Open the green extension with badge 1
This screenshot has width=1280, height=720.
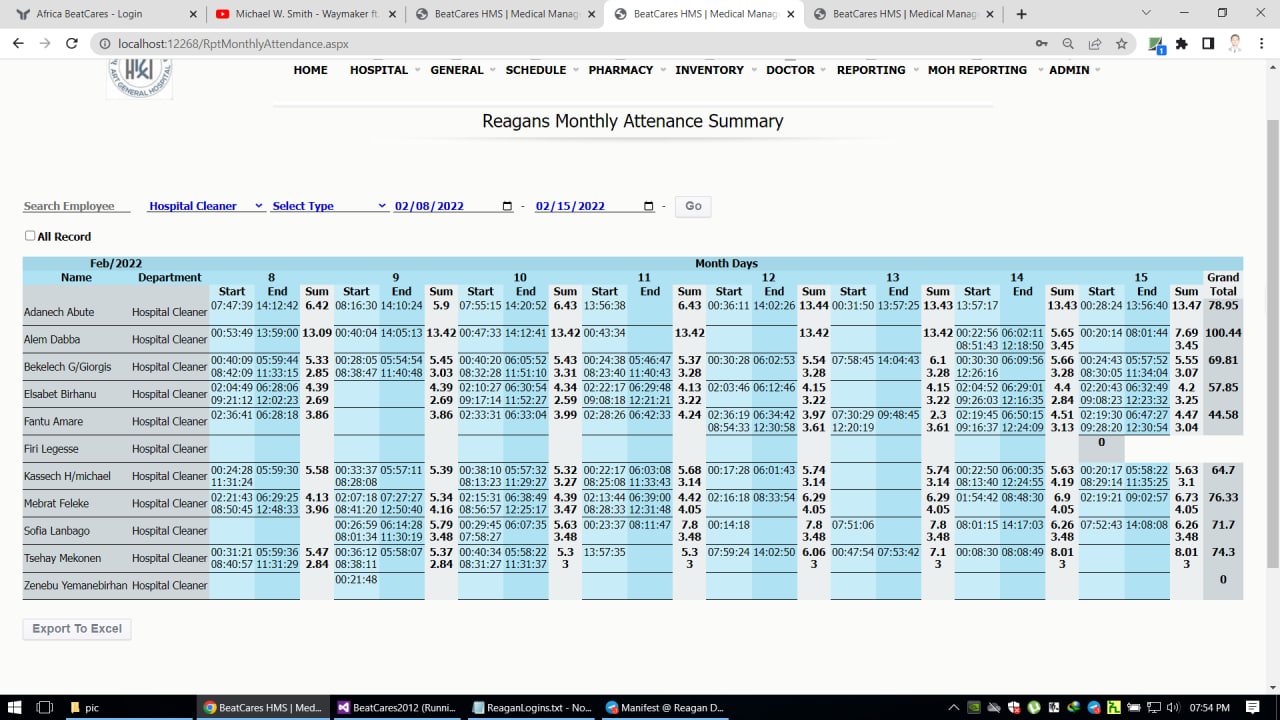(1156, 44)
